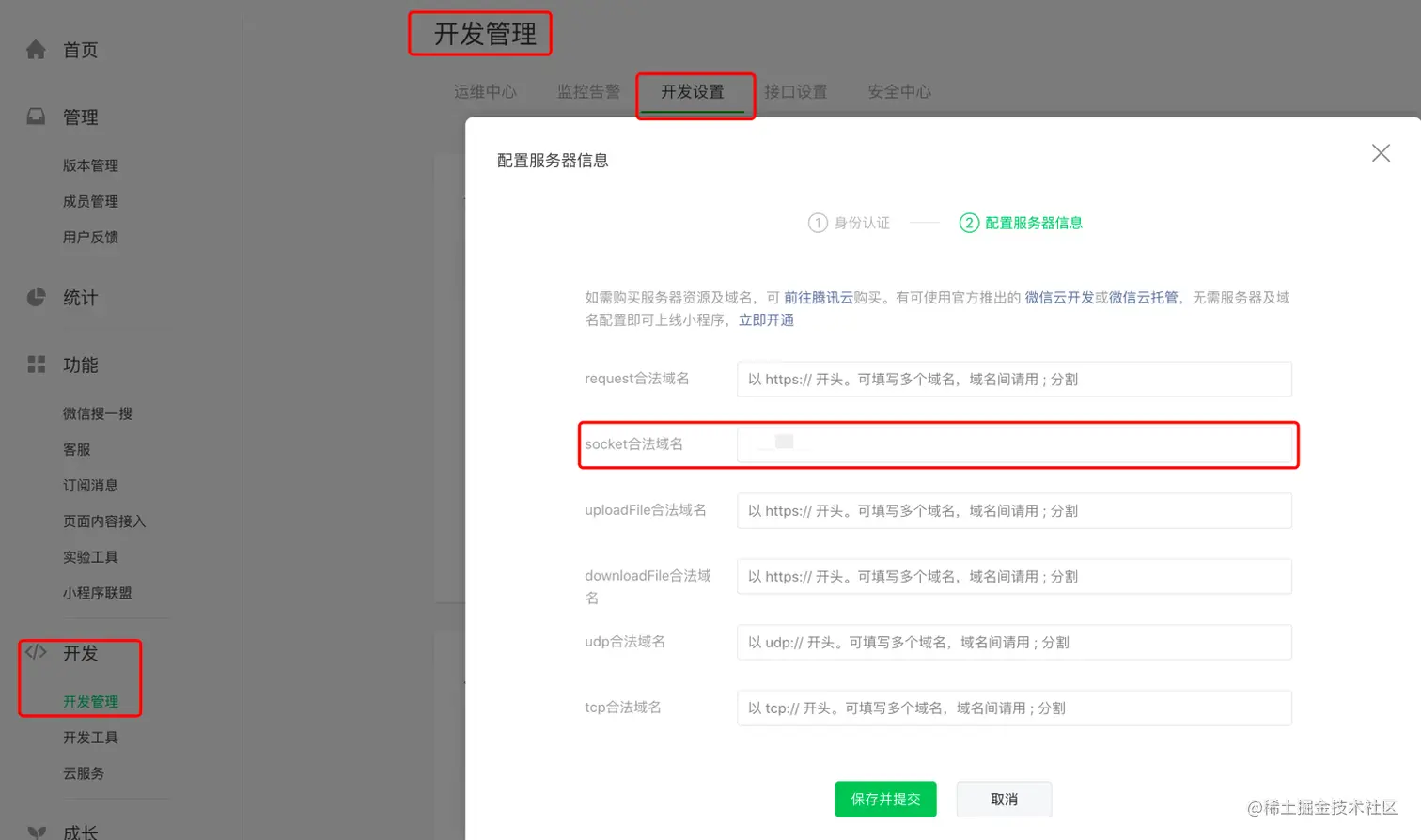Click step indicator 2 配置服务器信息

1022,223
